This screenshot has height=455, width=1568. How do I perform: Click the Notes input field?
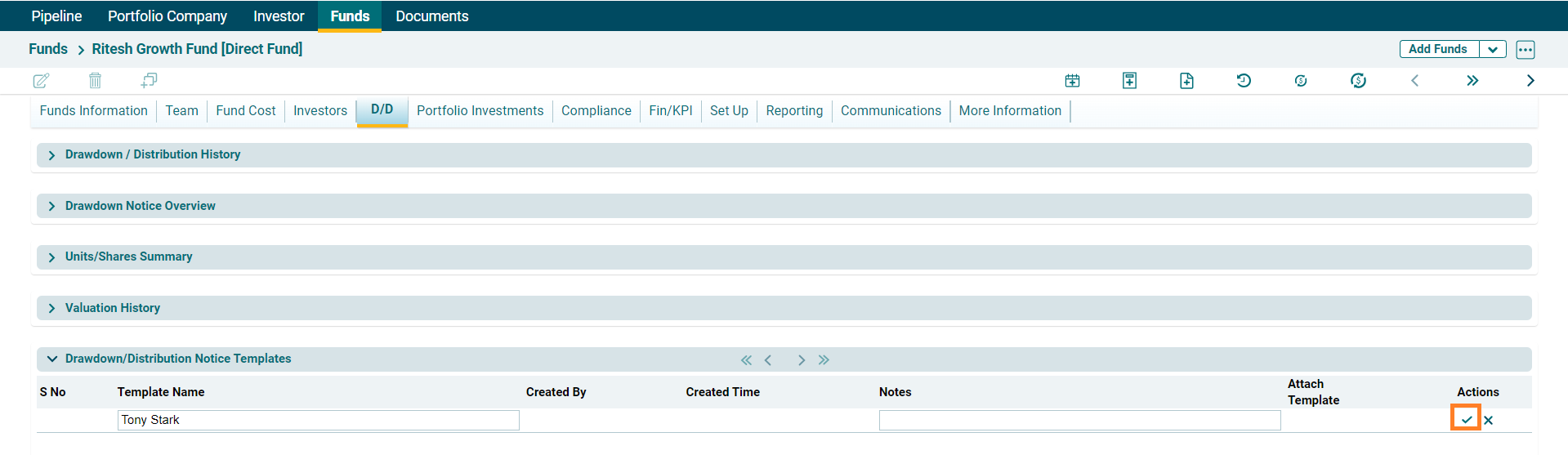click(x=1079, y=420)
